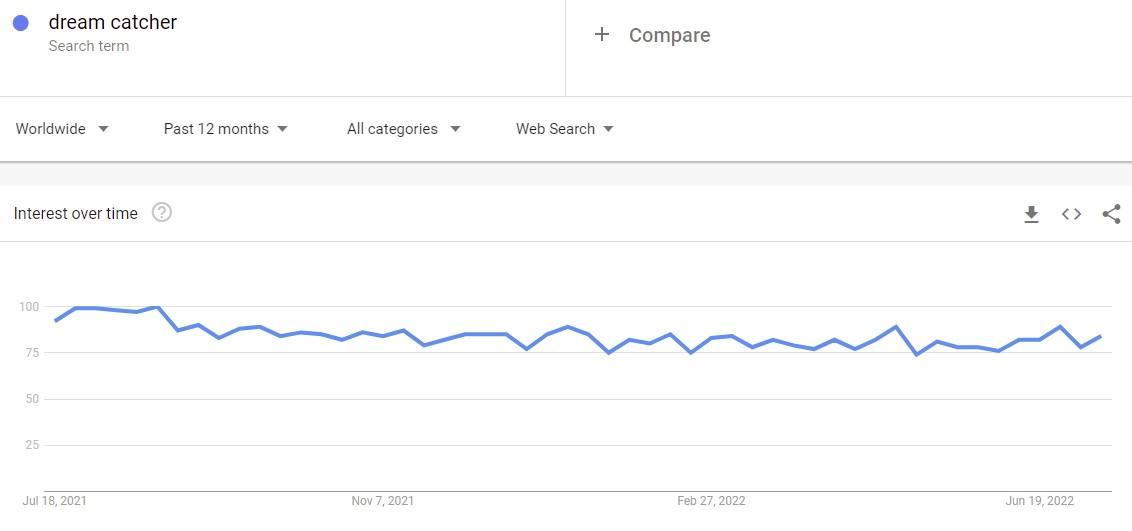This screenshot has height=531, width=1132.
Task: Download the interest over time data
Action: 1032,214
